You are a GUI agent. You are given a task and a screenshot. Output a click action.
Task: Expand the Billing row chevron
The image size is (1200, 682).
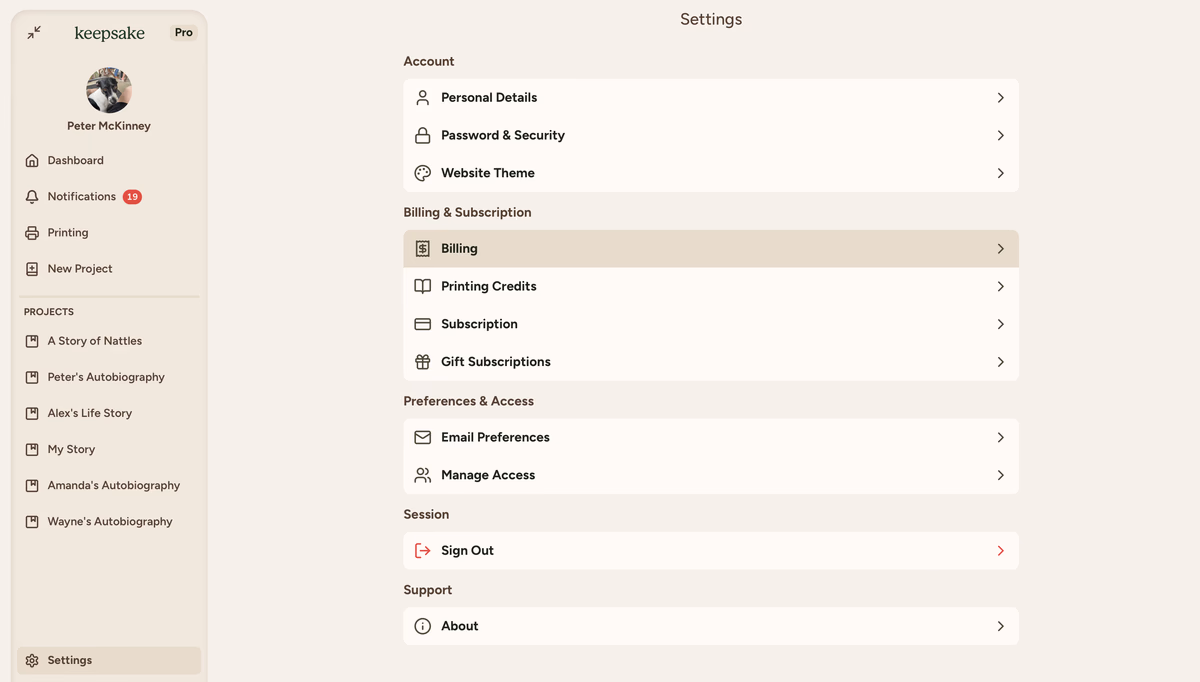coord(1000,249)
